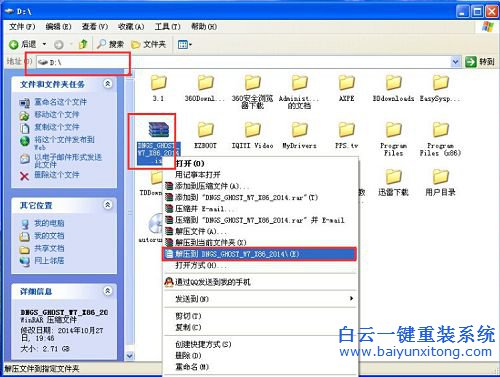Open the IQIYI Video folder
Image resolution: width=500 pixels, height=377 pixels.
coord(252,135)
